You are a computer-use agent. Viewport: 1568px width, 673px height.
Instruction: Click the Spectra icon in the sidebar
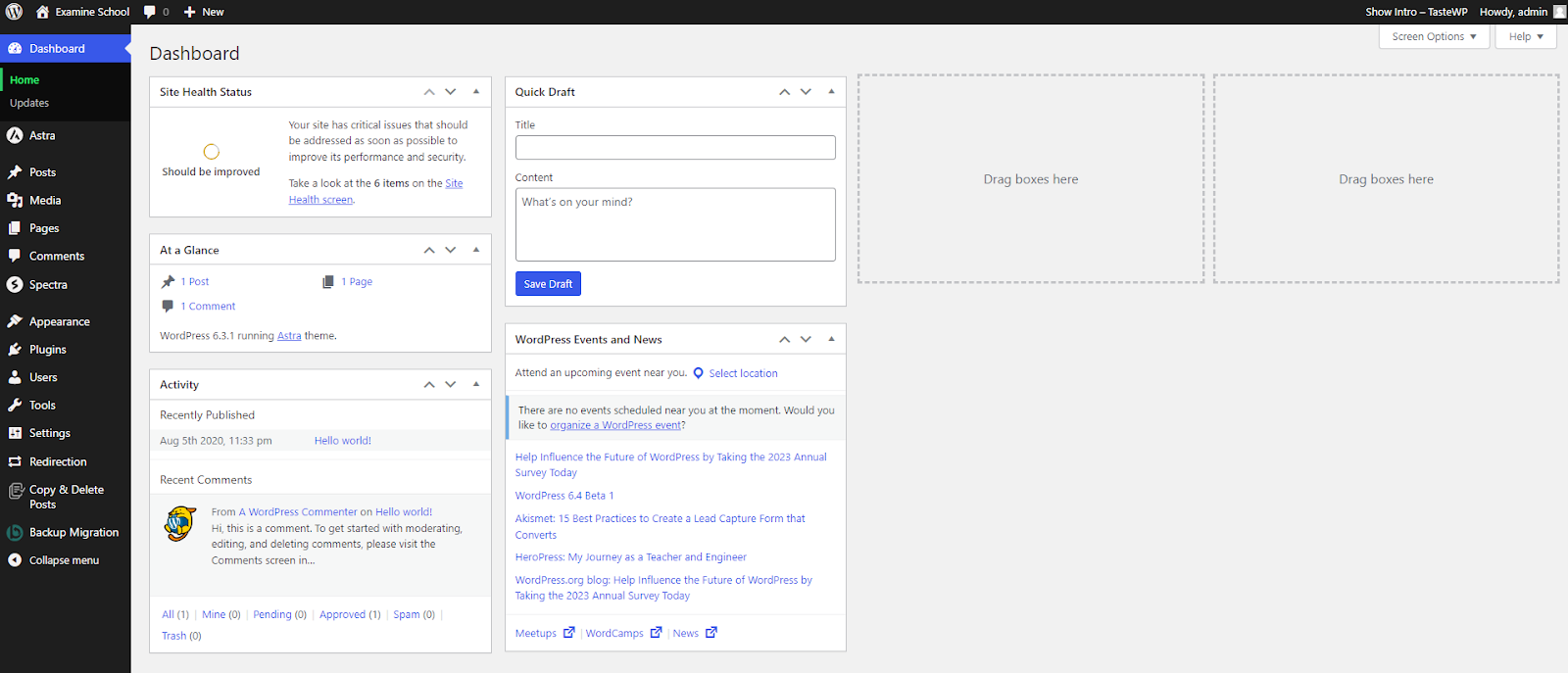(15, 284)
